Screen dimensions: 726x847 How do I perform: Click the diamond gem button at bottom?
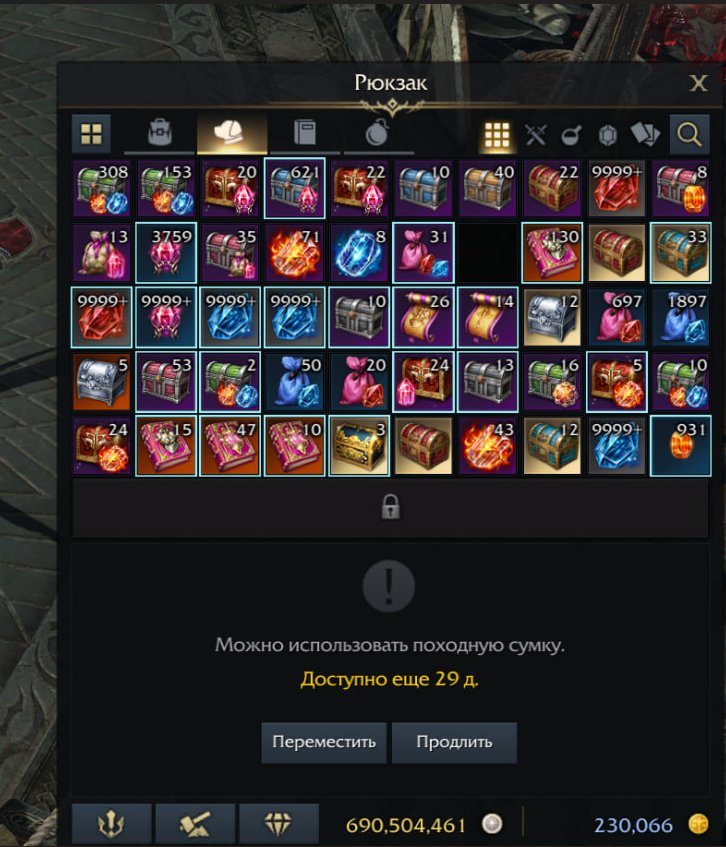click(279, 824)
